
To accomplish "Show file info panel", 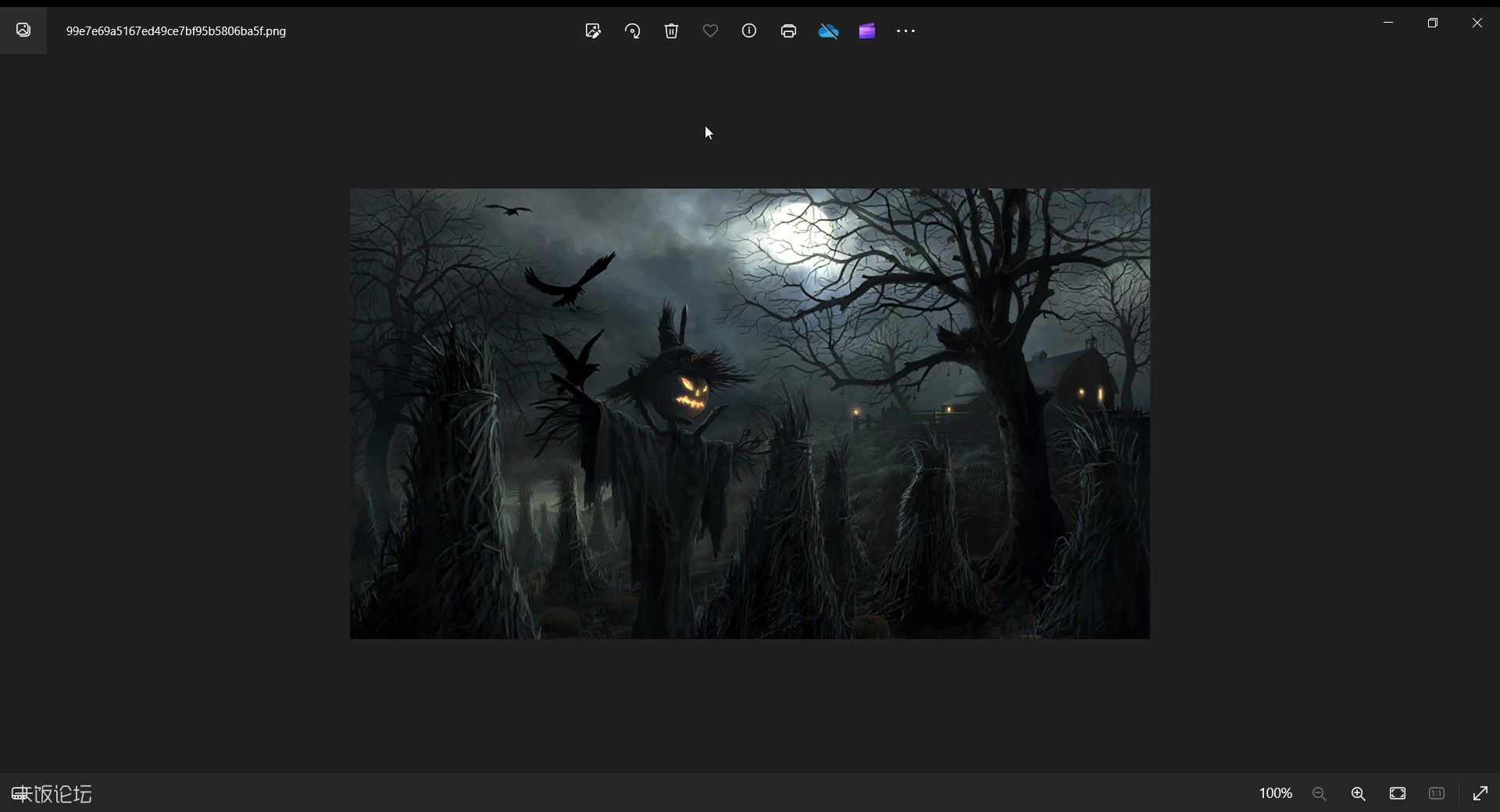I will tap(749, 31).
